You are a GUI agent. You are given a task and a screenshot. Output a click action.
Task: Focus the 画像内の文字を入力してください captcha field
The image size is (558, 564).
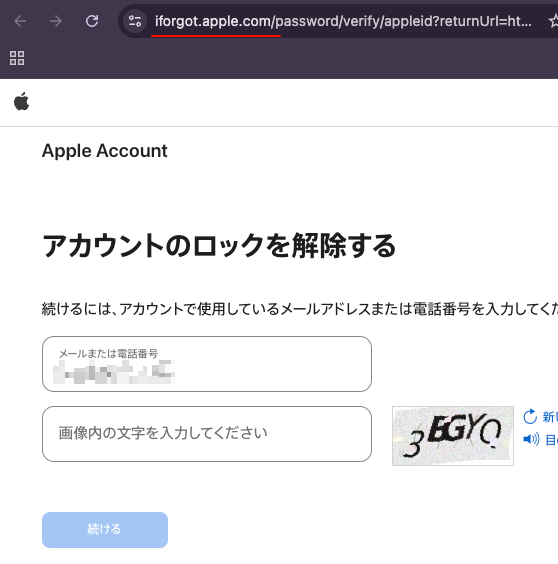207,434
